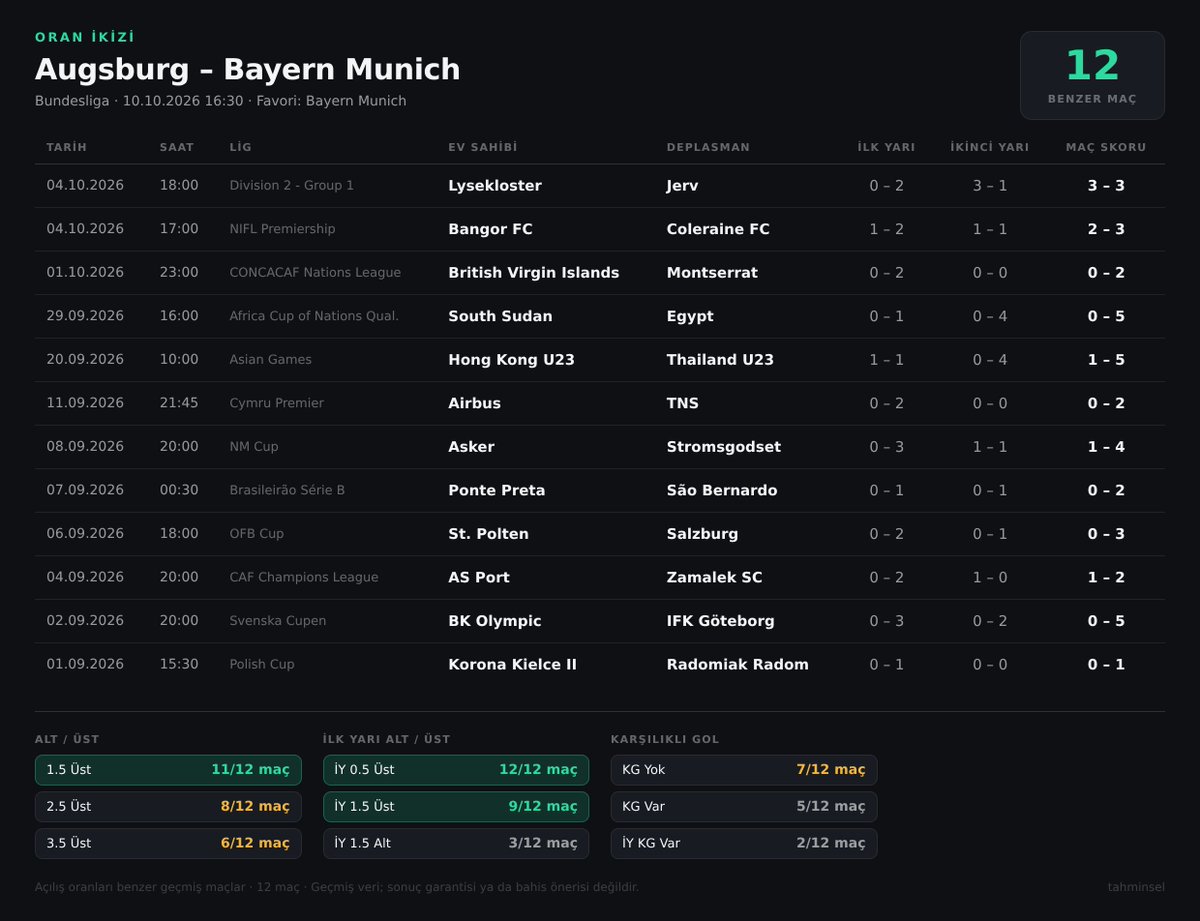1200x921 pixels.
Task: Click the Cymru Premier league cell
Action: [x=276, y=403]
